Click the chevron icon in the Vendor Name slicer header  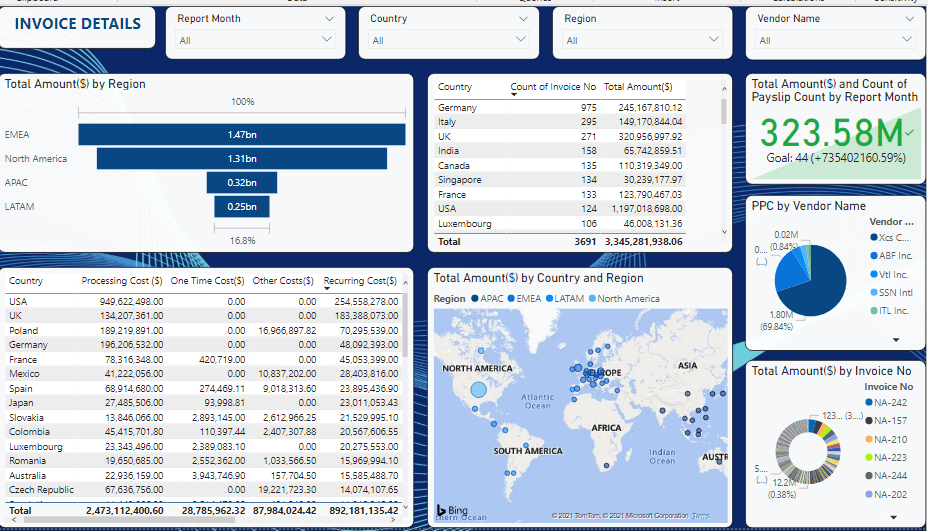[x=908, y=19]
